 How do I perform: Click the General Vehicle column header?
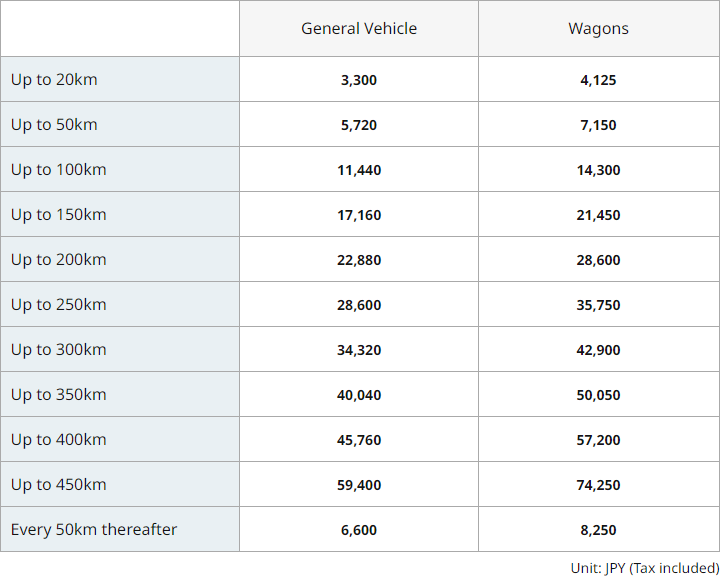359,28
